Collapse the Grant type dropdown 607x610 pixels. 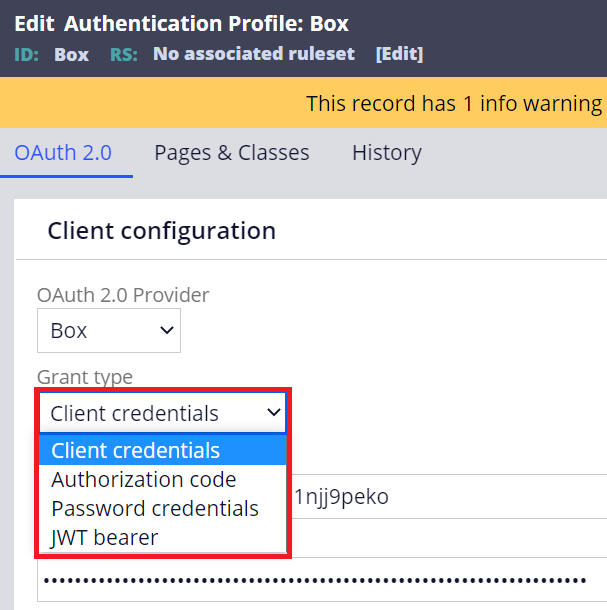click(x=163, y=413)
